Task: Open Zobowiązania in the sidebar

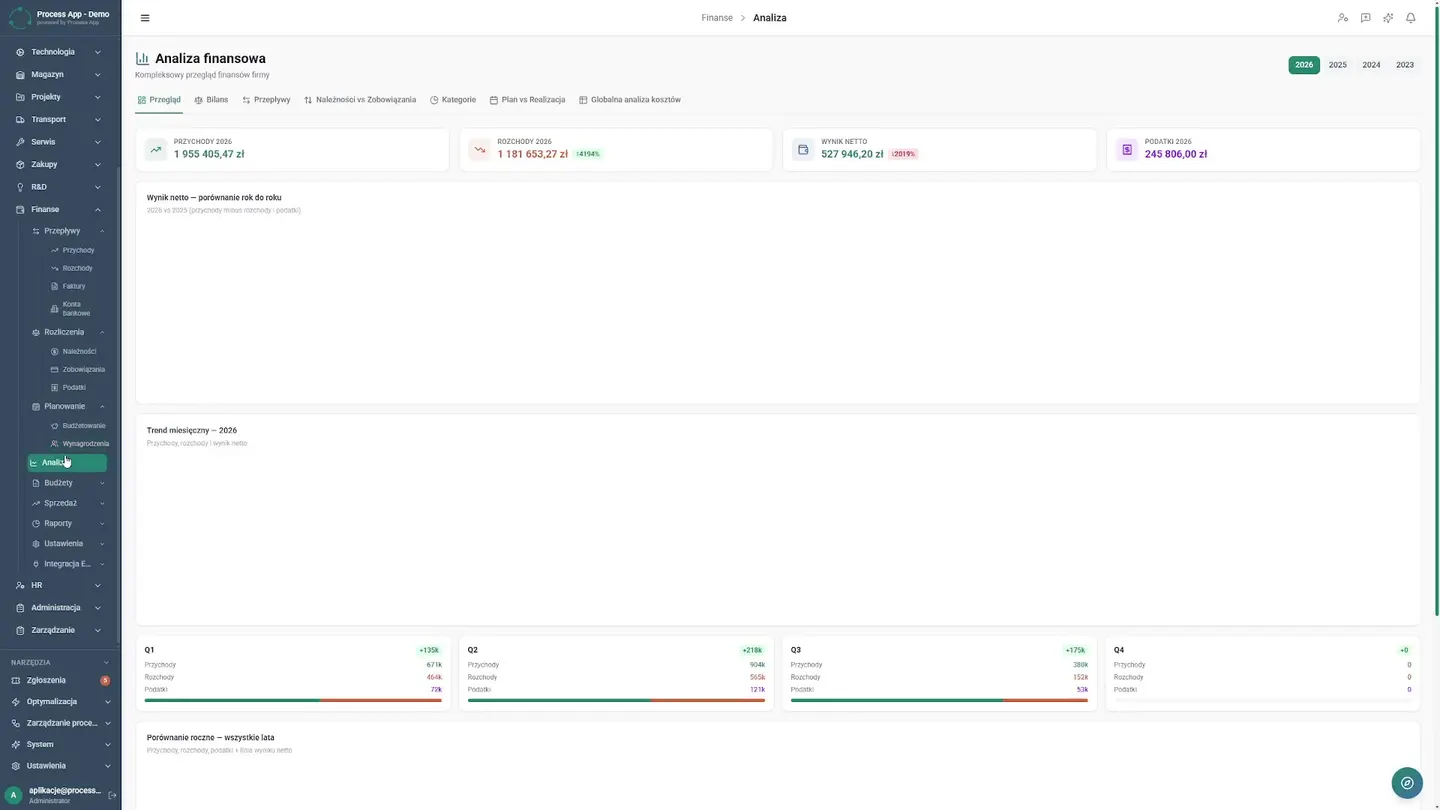Action: [x=78, y=370]
